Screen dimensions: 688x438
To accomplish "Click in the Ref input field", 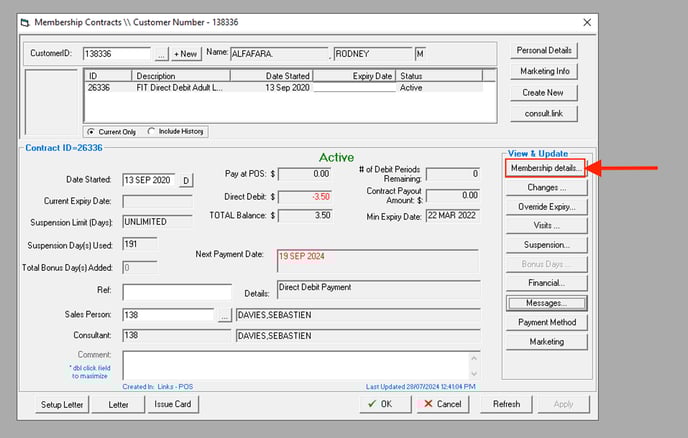I will [177, 292].
